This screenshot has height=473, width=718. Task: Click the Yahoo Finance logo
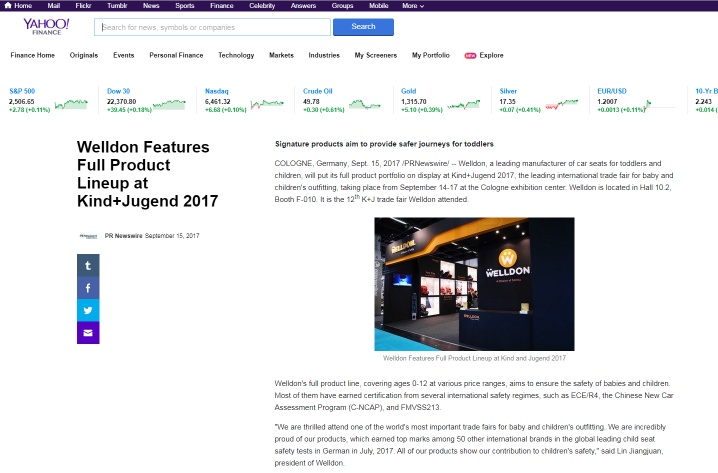coord(46,27)
